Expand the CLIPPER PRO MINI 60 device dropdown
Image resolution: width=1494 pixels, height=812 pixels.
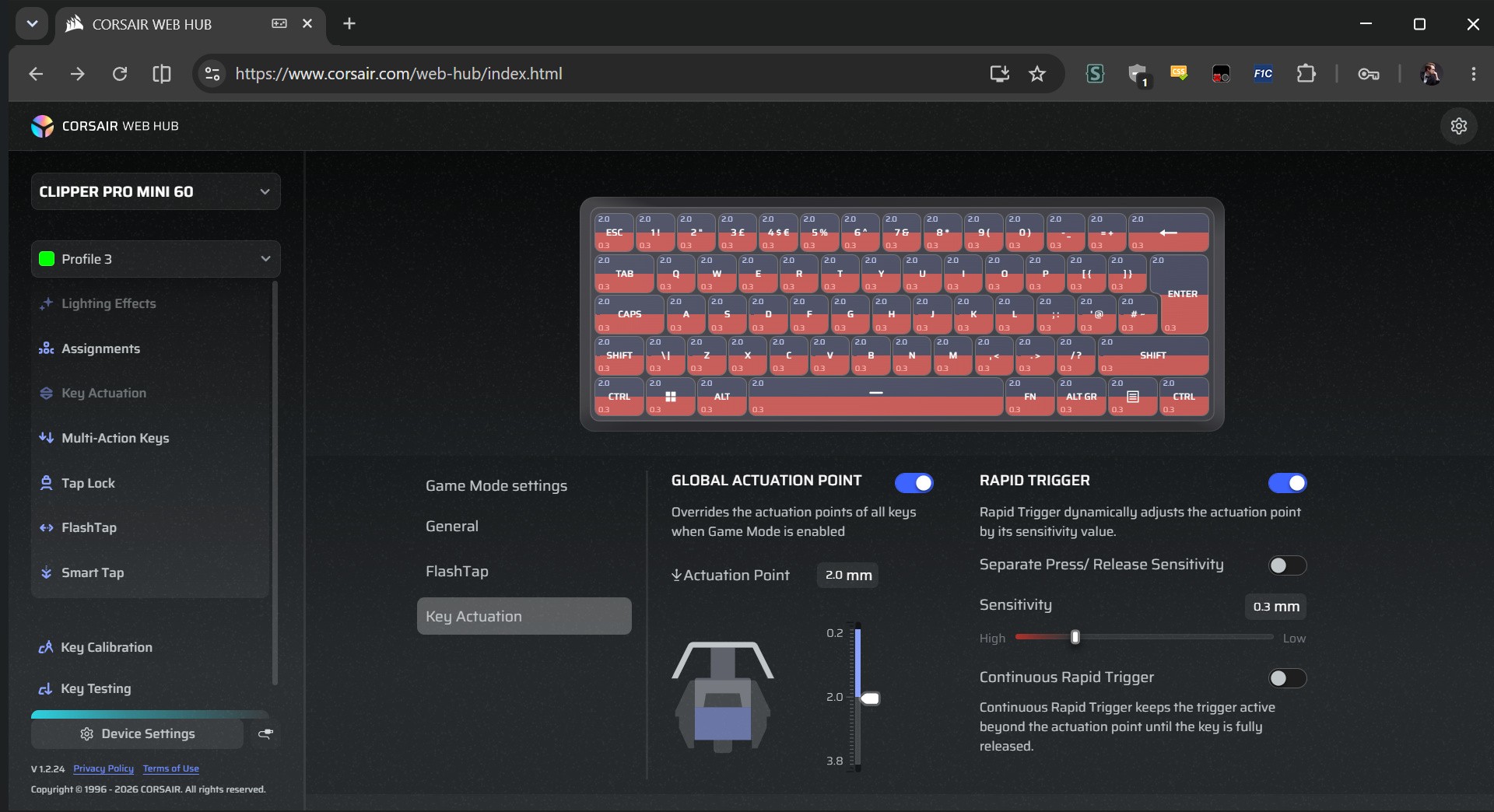click(156, 192)
